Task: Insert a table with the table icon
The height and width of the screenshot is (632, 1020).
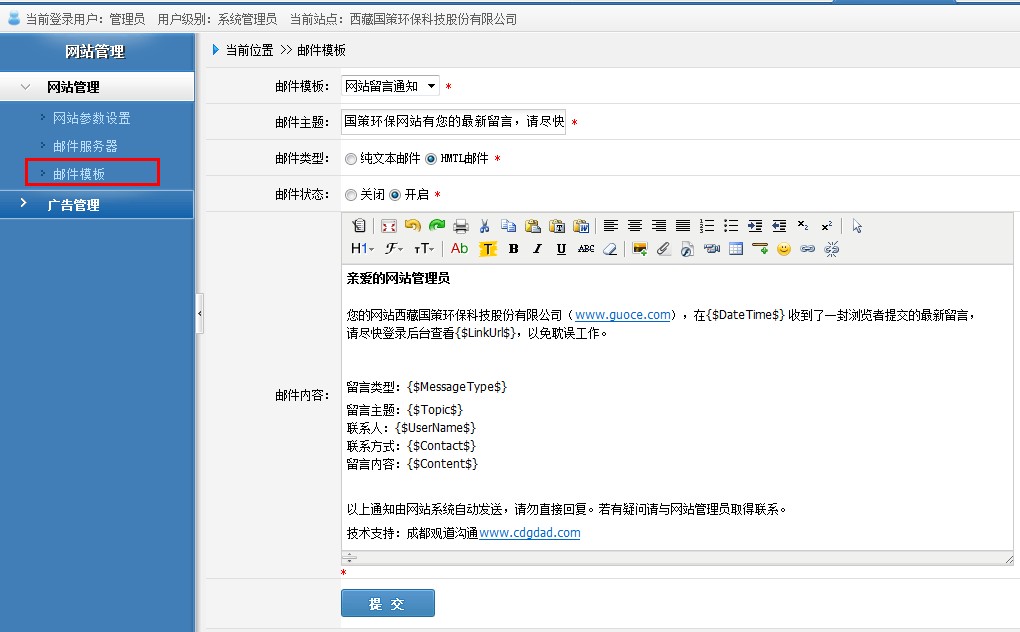Action: (736, 249)
